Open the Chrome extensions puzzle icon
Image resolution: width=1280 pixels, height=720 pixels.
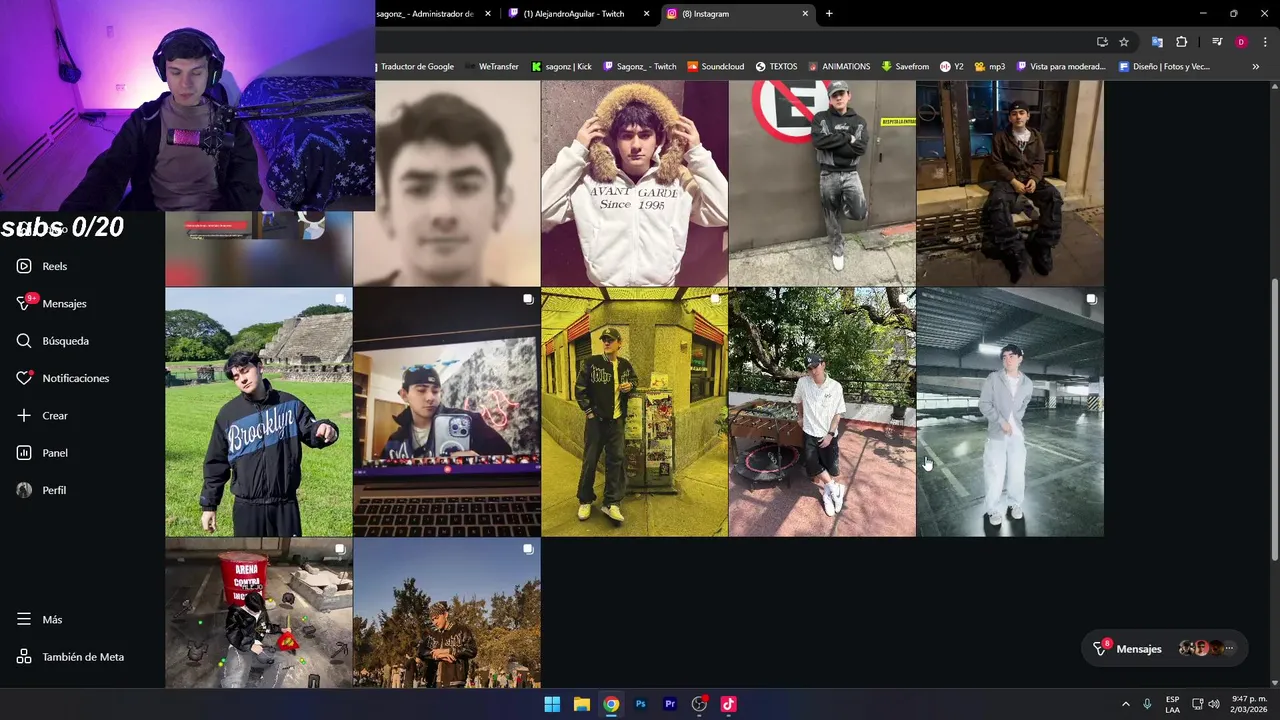[x=1182, y=42]
